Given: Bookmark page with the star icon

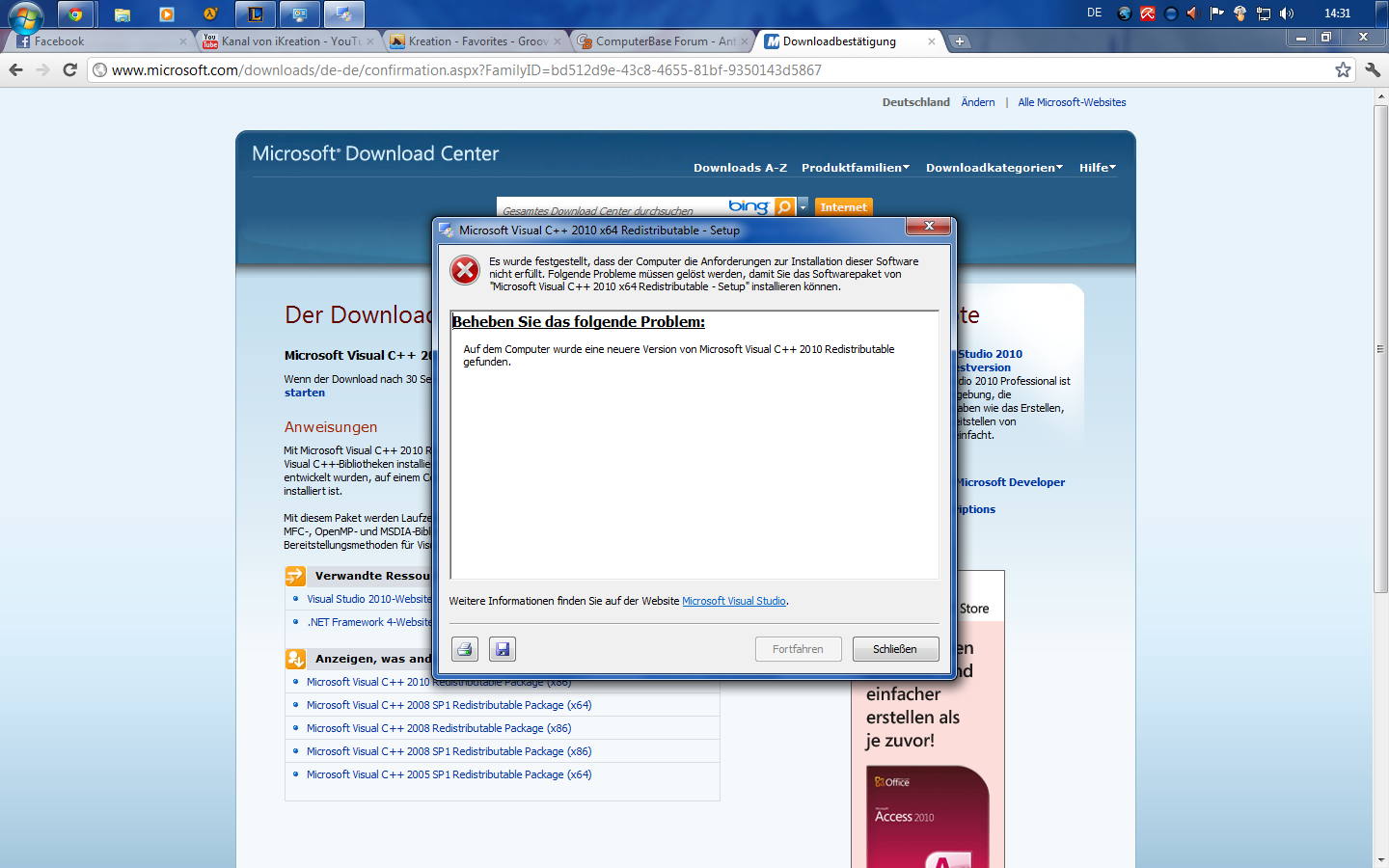Looking at the screenshot, I should coord(1343,69).
